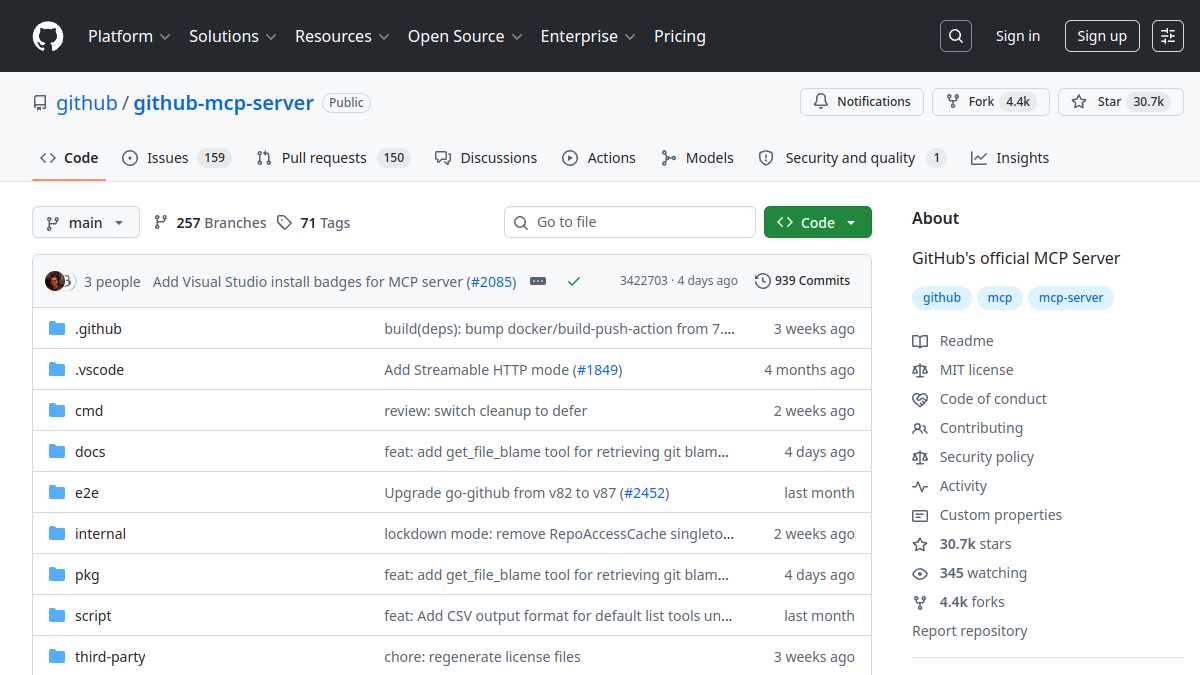The image size is (1200, 675).
Task: Click the Activity pulse icon
Action: coord(920,486)
